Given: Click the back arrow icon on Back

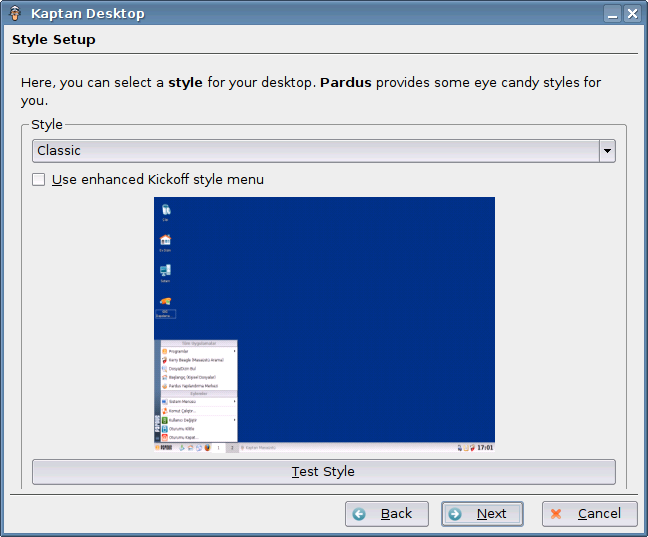Looking at the screenshot, I should click(x=359, y=514).
